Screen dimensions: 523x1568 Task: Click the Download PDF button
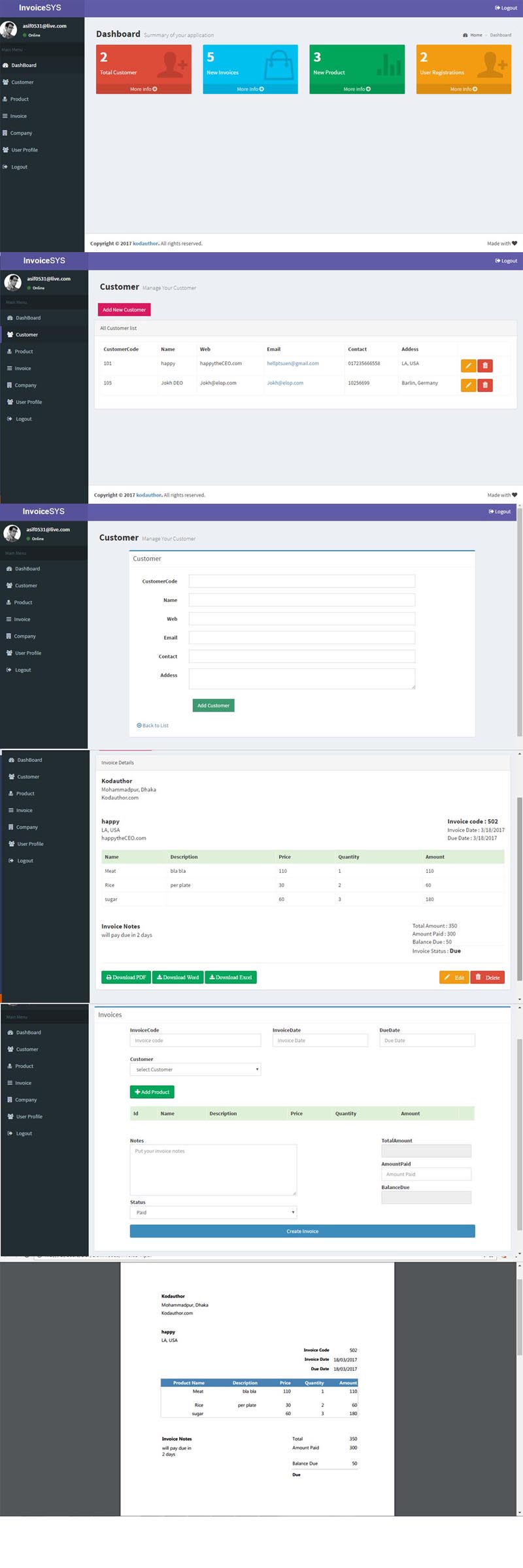tap(126, 977)
